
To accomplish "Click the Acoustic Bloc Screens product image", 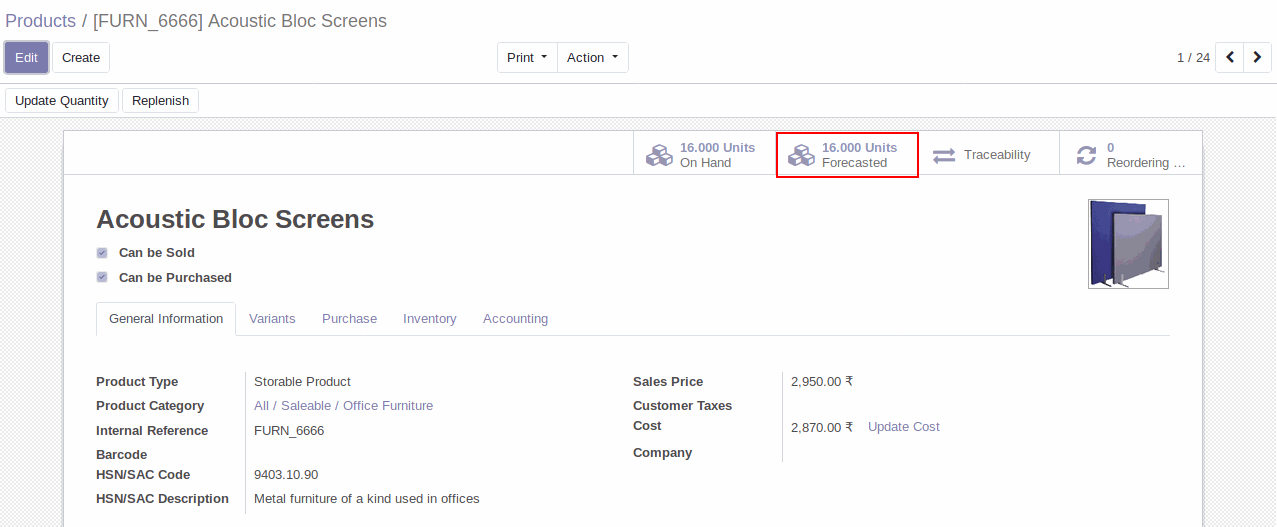I will (x=1128, y=244).
